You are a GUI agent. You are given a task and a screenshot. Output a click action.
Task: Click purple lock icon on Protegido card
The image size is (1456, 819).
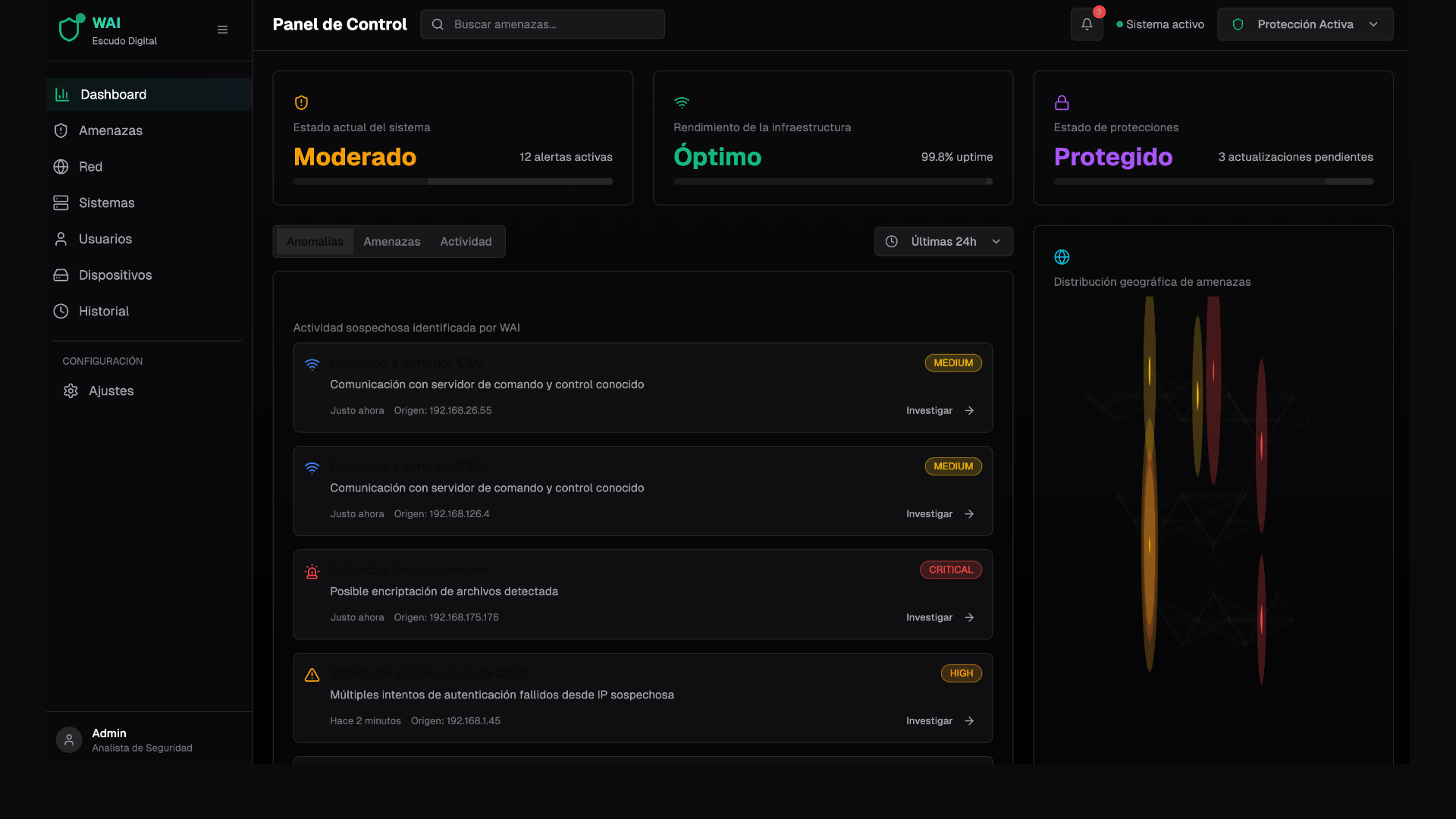pyautogui.click(x=1062, y=102)
